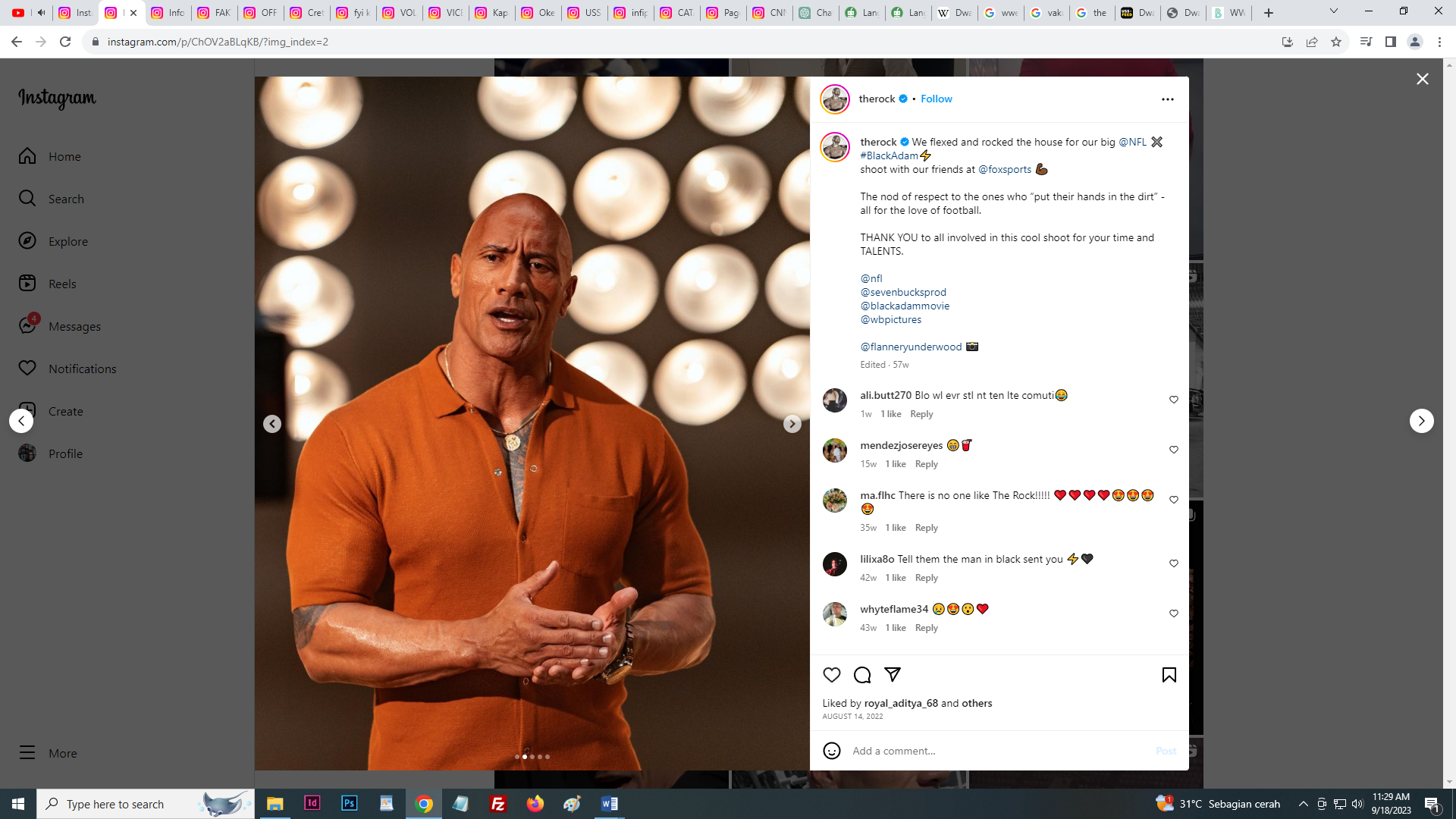Open Explore in Instagram sidebar

click(53, 241)
